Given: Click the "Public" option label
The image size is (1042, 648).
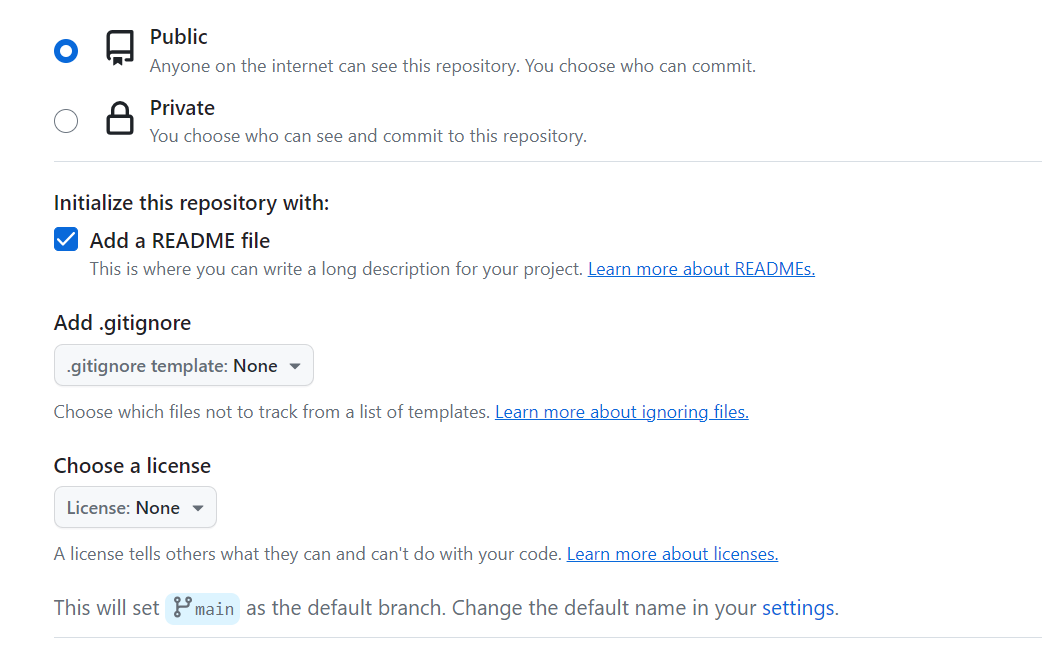Looking at the screenshot, I should pos(179,37).
